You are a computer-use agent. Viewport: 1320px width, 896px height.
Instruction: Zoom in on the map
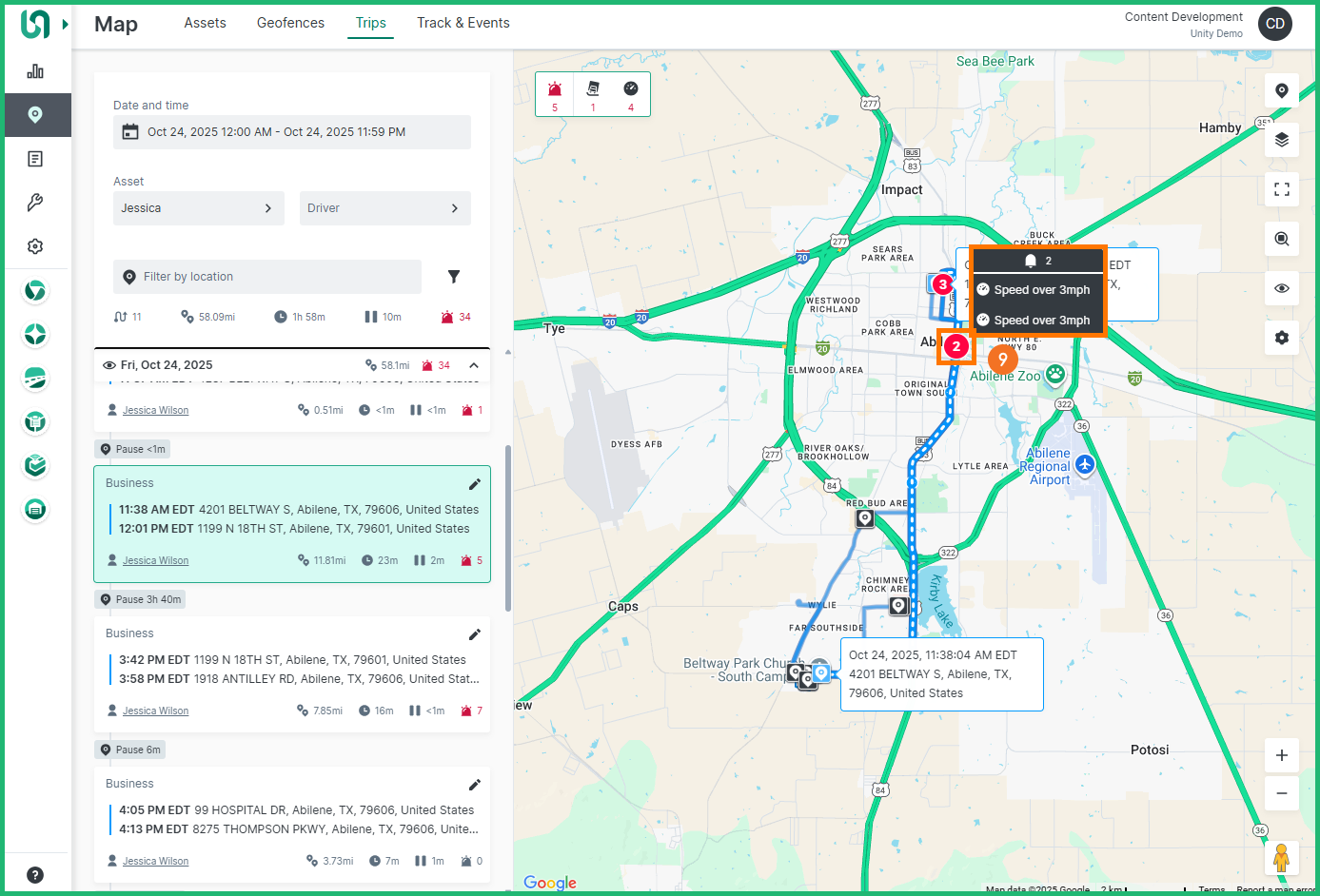(x=1281, y=755)
